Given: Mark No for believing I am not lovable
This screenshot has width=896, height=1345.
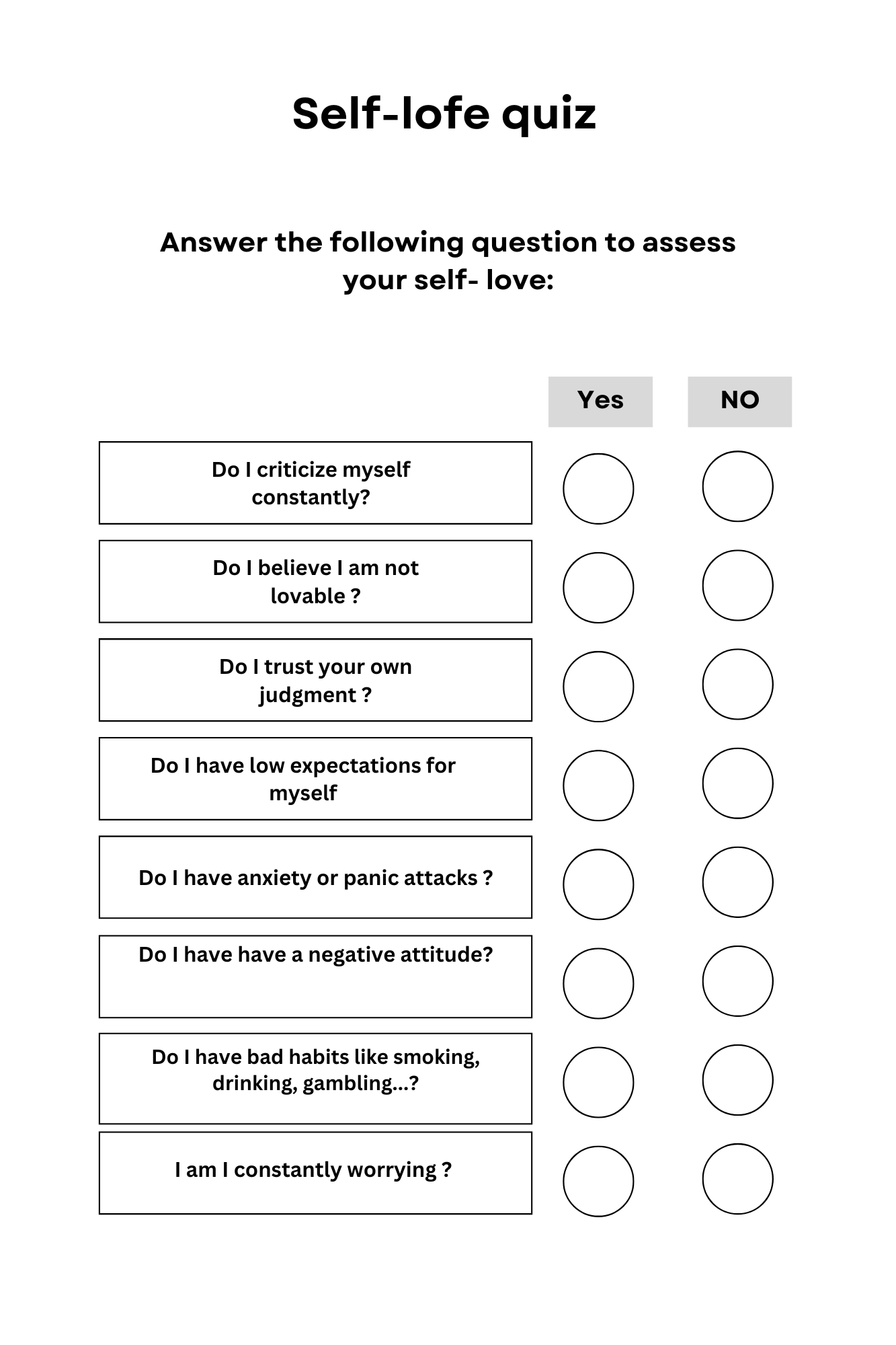Looking at the screenshot, I should pyautogui.click(x=737, y=585).
